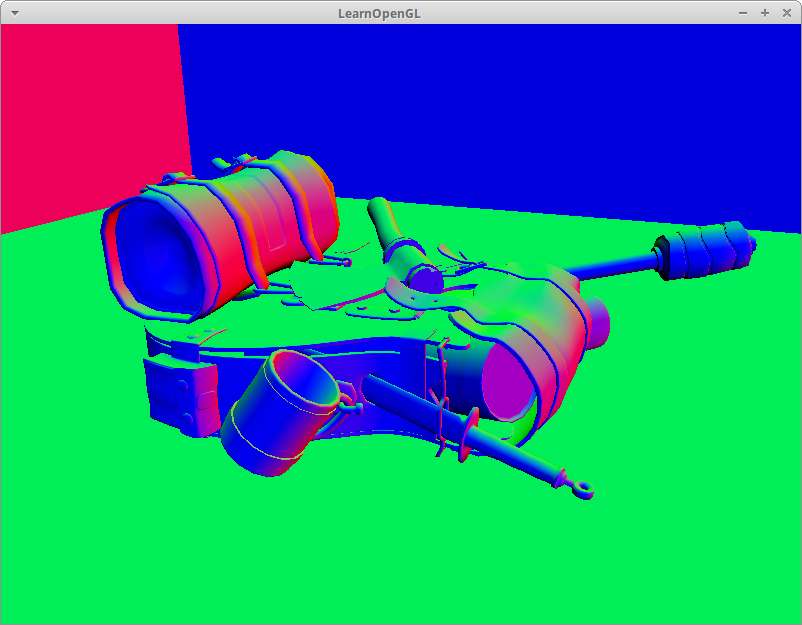
Task: Close the LearnOpenGL window
Action: (786, 12)
